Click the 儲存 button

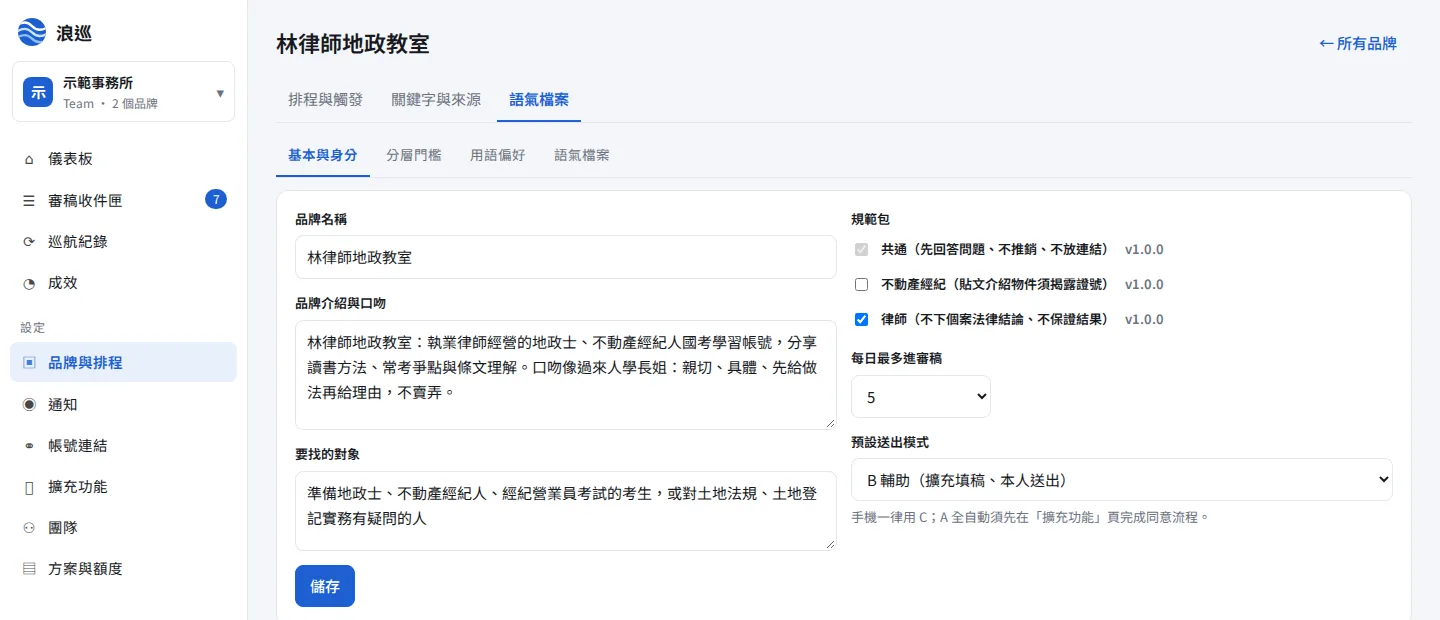pyautogui.click(x=325, y=586)
